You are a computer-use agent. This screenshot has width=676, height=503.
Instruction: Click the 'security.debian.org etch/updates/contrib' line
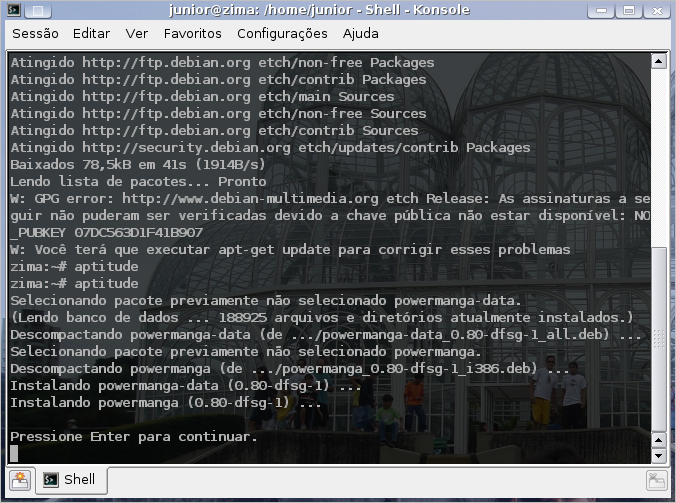[270, 148]
